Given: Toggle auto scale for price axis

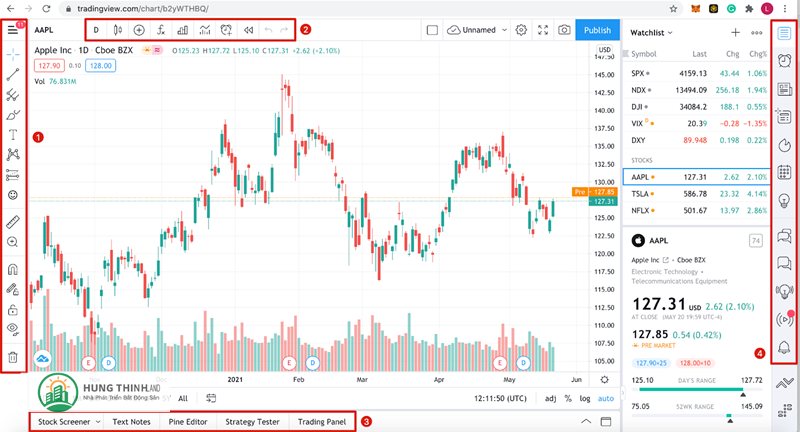Looking at the screenshot, I should (605, 398).
